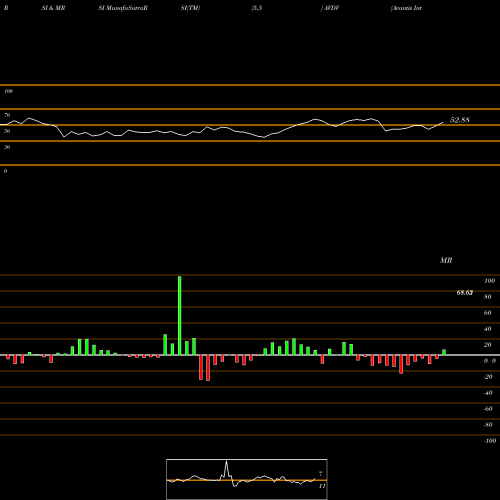Viewport: 500px width, 500px height.
Task: Click the '(Avantis Int' name text
Action: point(406,8)
